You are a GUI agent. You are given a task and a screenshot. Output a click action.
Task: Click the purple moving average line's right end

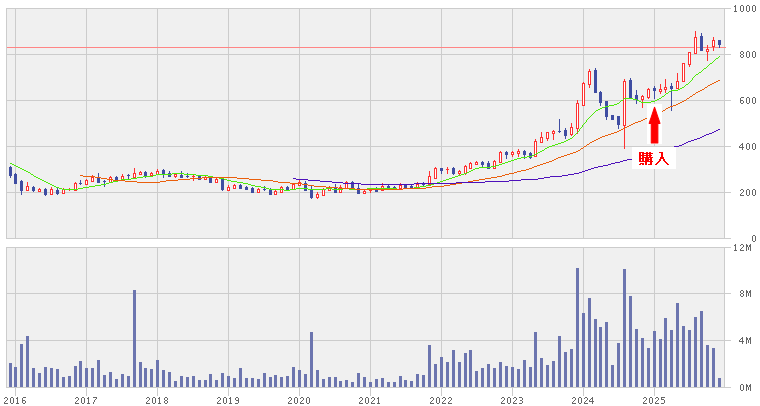717,130
